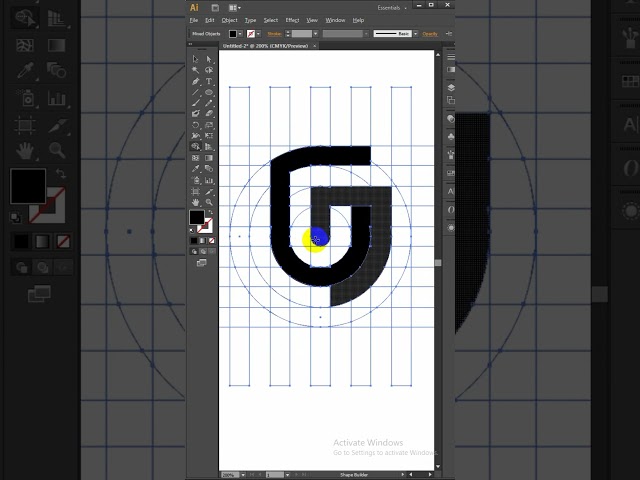Select the Type tool
The image size is (640, 480).
point(209,81)
